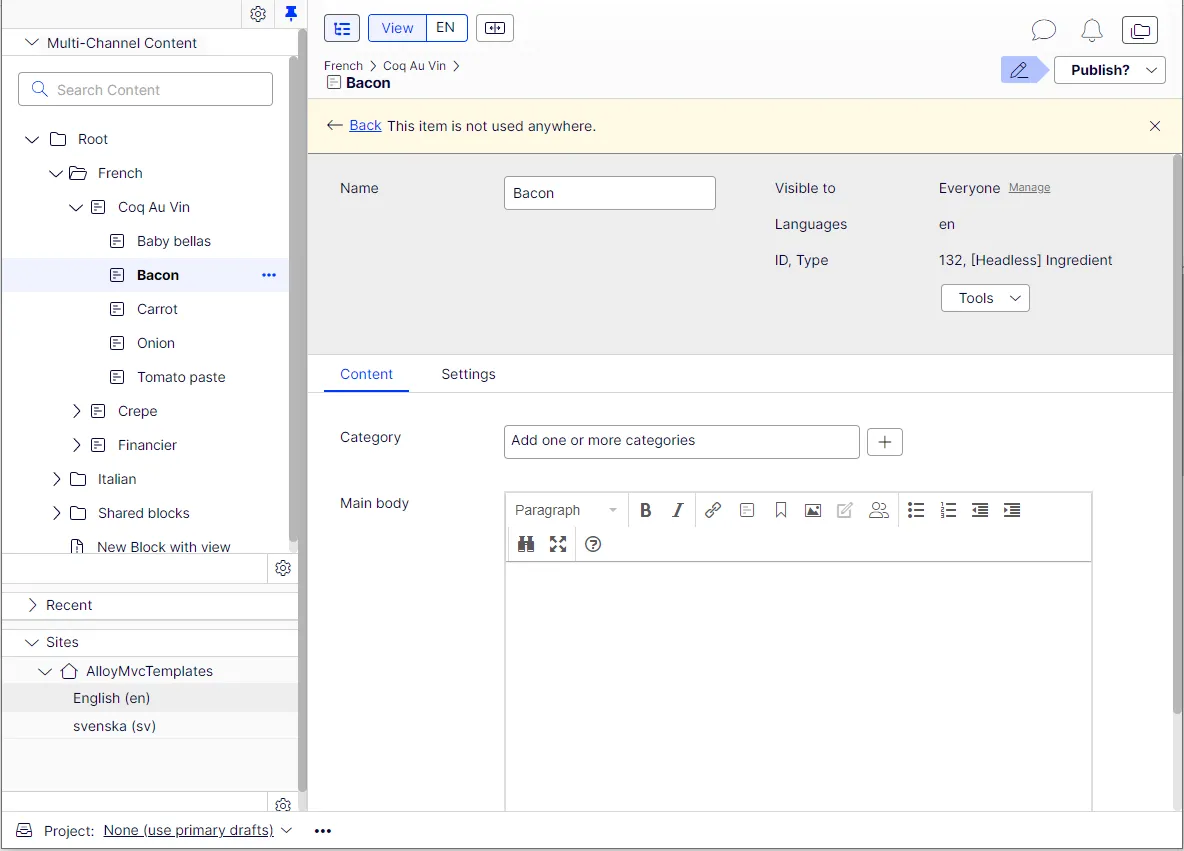Click the plus button to add category
Image resolution: width=1184 pixels, height=851 pixels.
click(x=884, y=442)
